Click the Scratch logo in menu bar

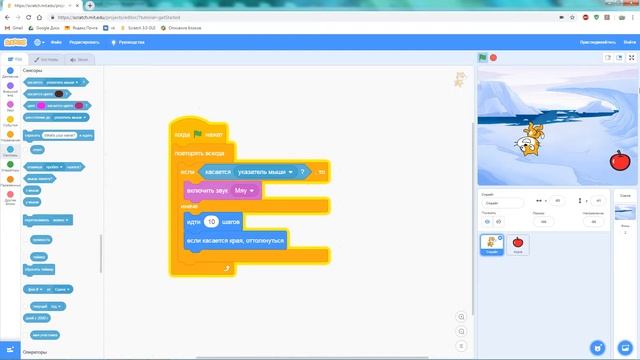click(x=16, y=42)
